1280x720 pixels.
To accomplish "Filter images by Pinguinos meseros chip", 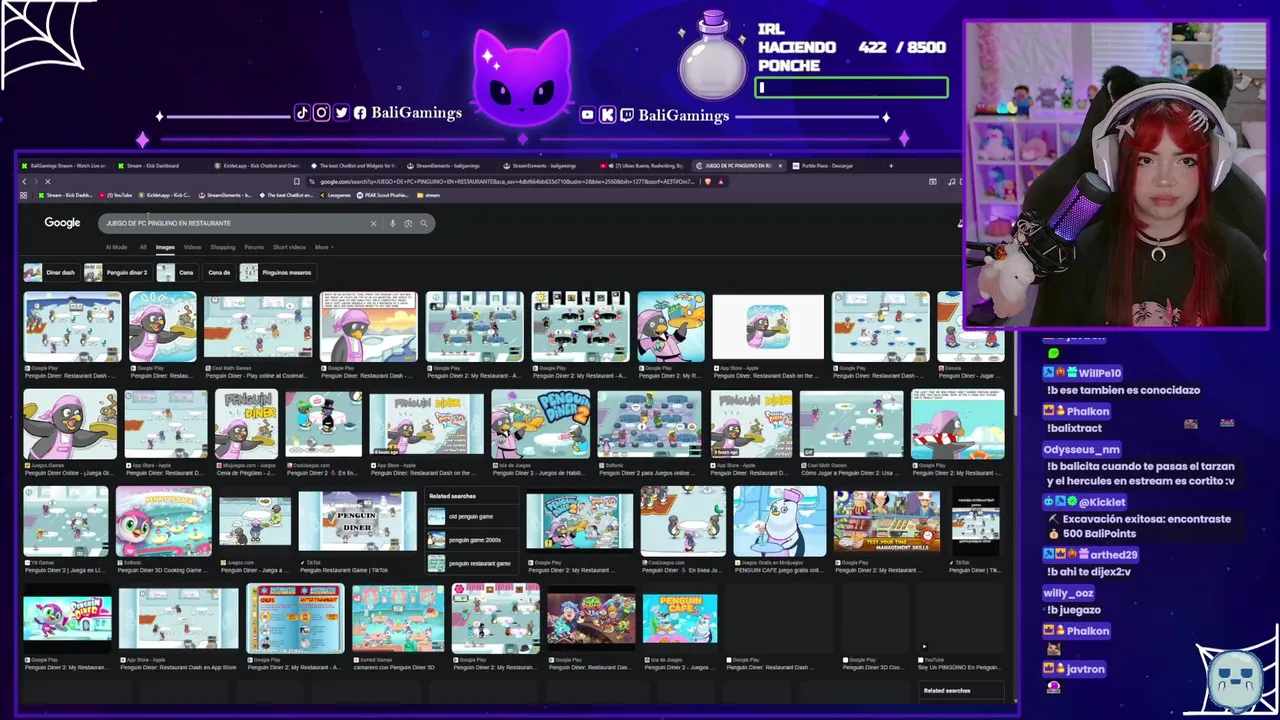I will click(276, 272).
